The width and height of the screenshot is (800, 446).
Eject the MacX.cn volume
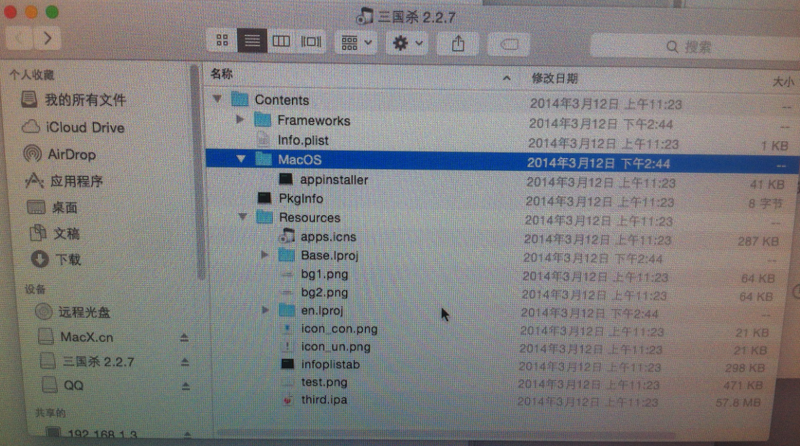[184, 337]
